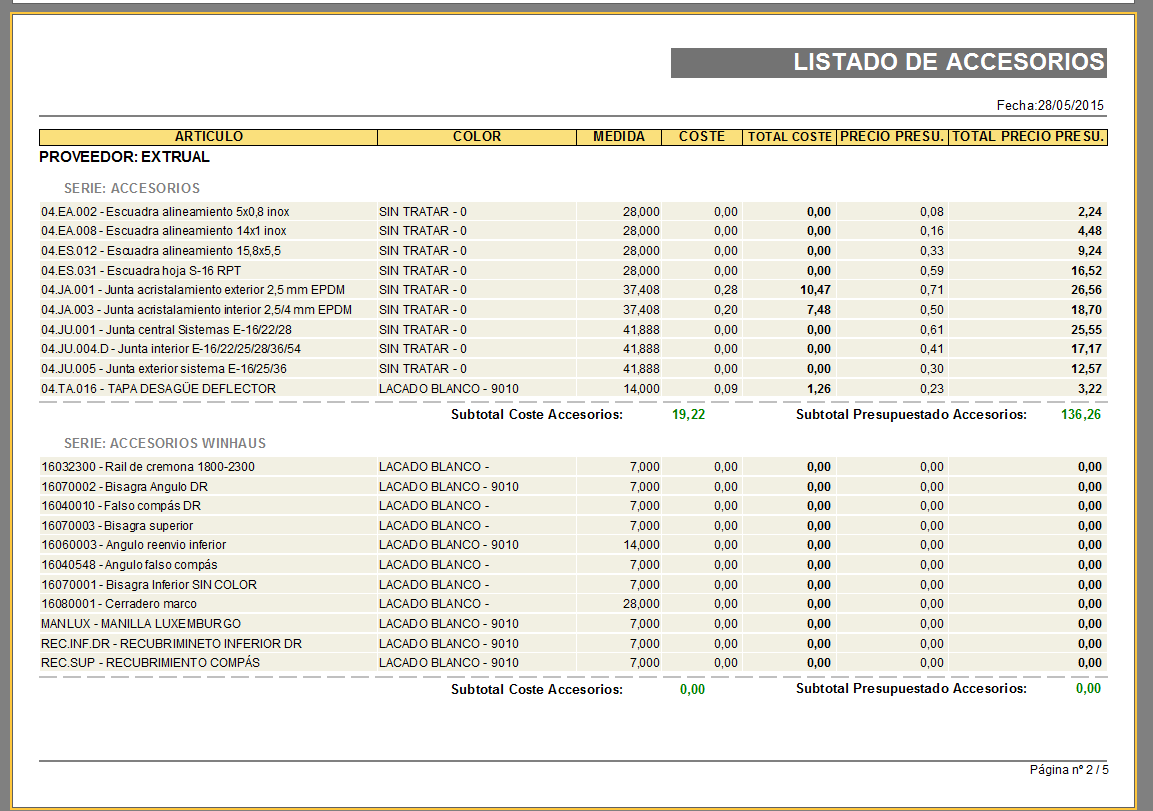
Task: Select row 16060003 Angulo reenvio inferior
Action: [x=573, y=545]
